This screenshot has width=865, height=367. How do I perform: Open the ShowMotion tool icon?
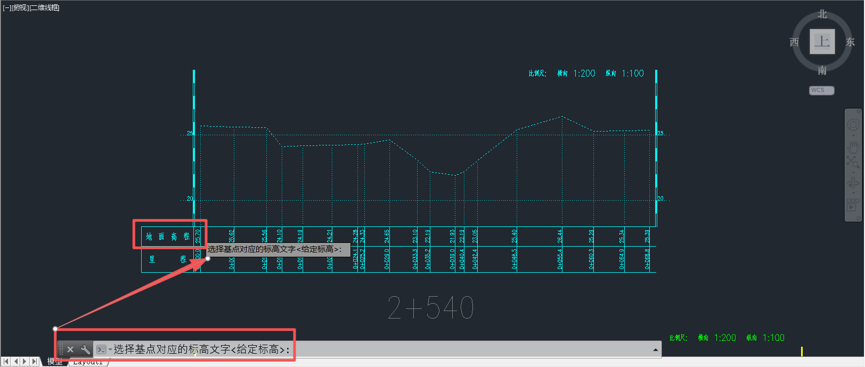click(854, 205)
